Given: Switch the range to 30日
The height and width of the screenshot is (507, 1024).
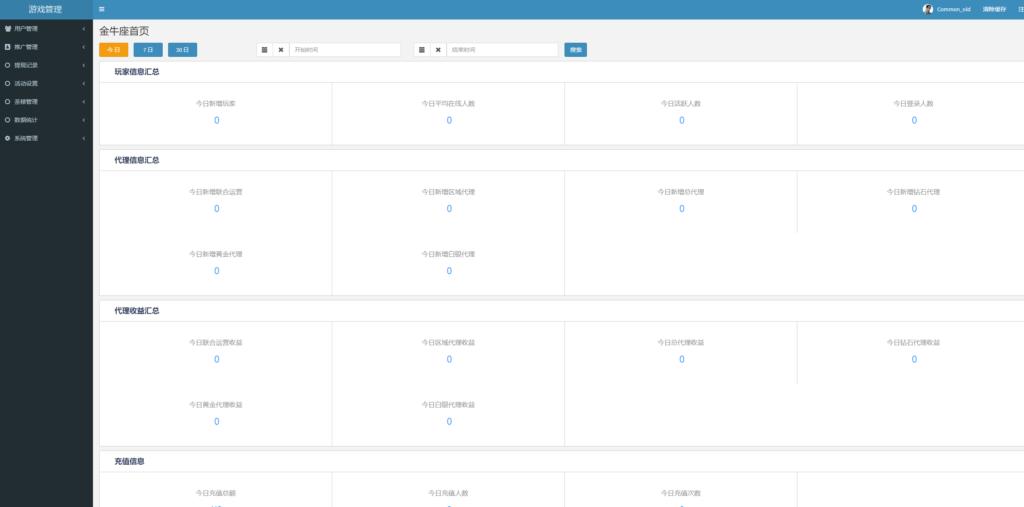Looking at the screenshot, I should click(x=182, y=50).
